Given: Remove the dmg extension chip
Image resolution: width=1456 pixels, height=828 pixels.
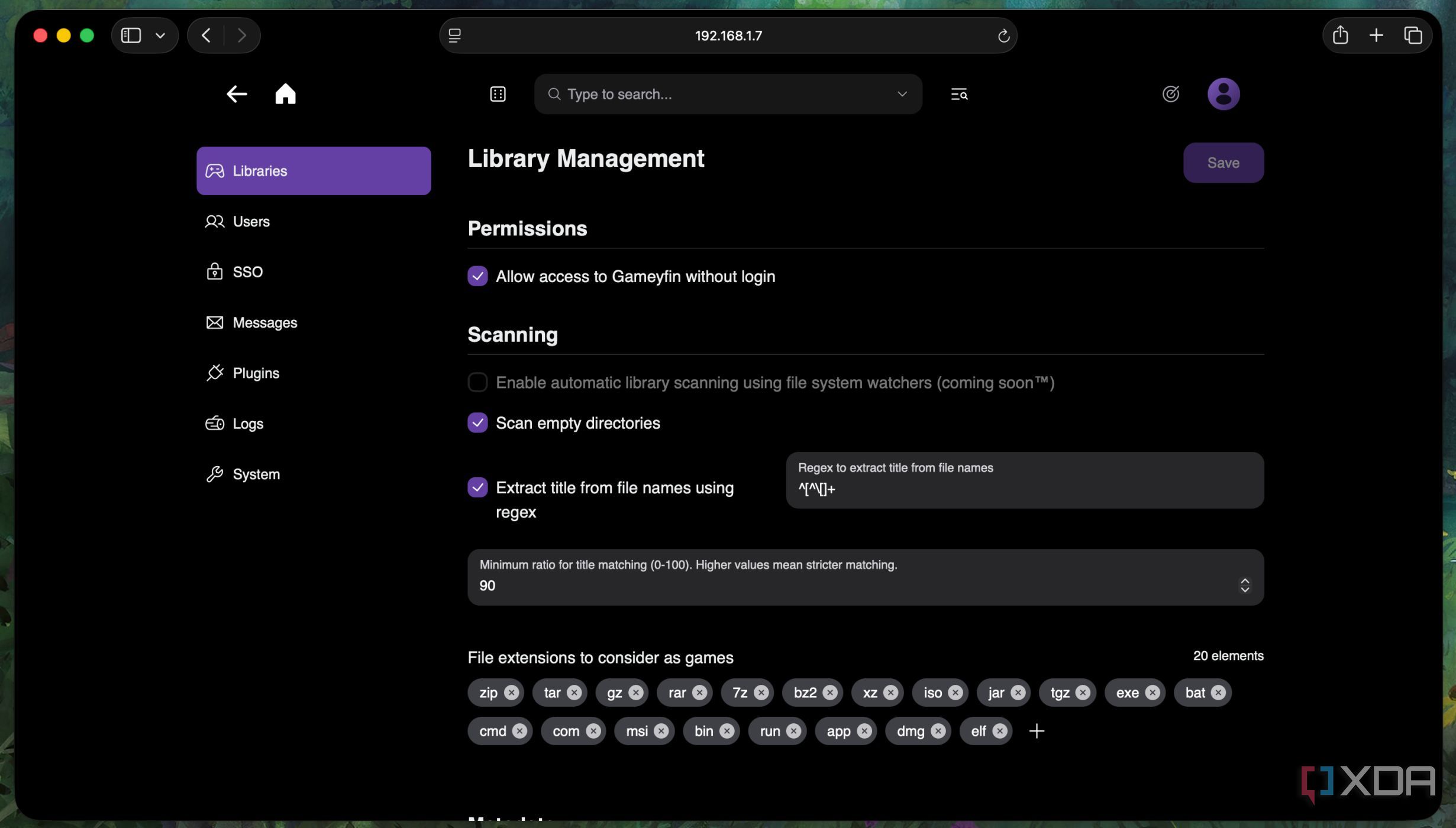Looking at the screenshot, I should [x=938, y=731].
